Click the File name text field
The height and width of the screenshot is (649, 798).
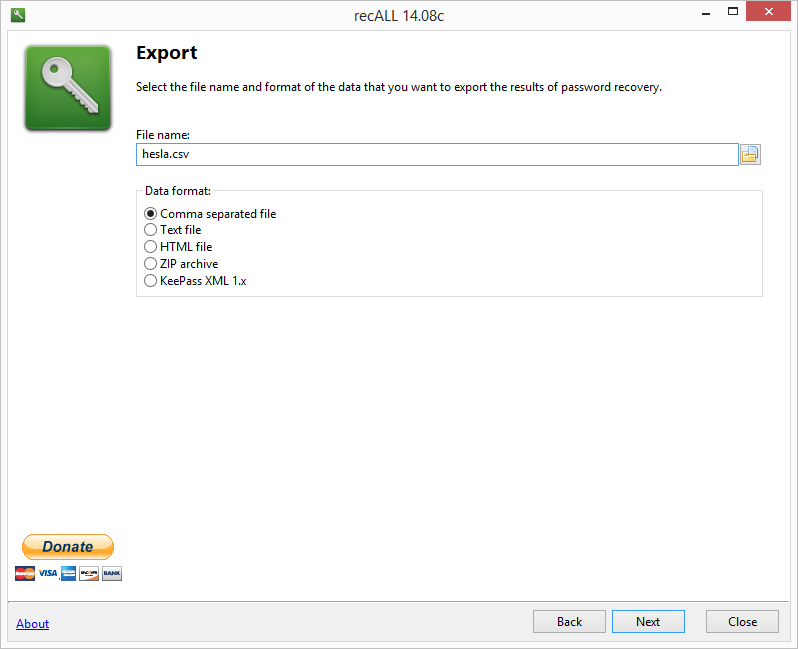[437, 154]
